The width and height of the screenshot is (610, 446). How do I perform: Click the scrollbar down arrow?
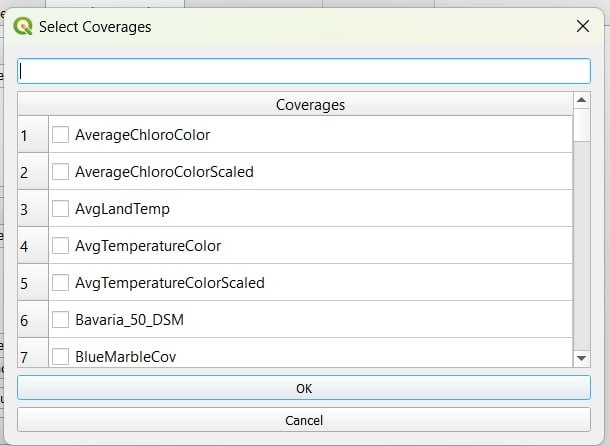pyautogui.click(x=582, y=358)
